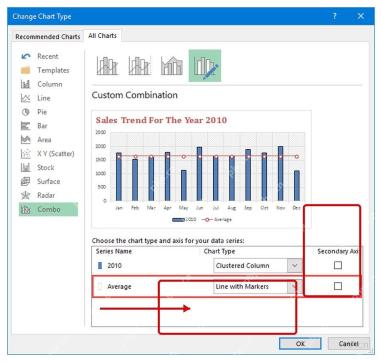Choose the Column chart icon in sidebar
The width and height of the screenshot is (382, 362).
[x=26, y=84]
